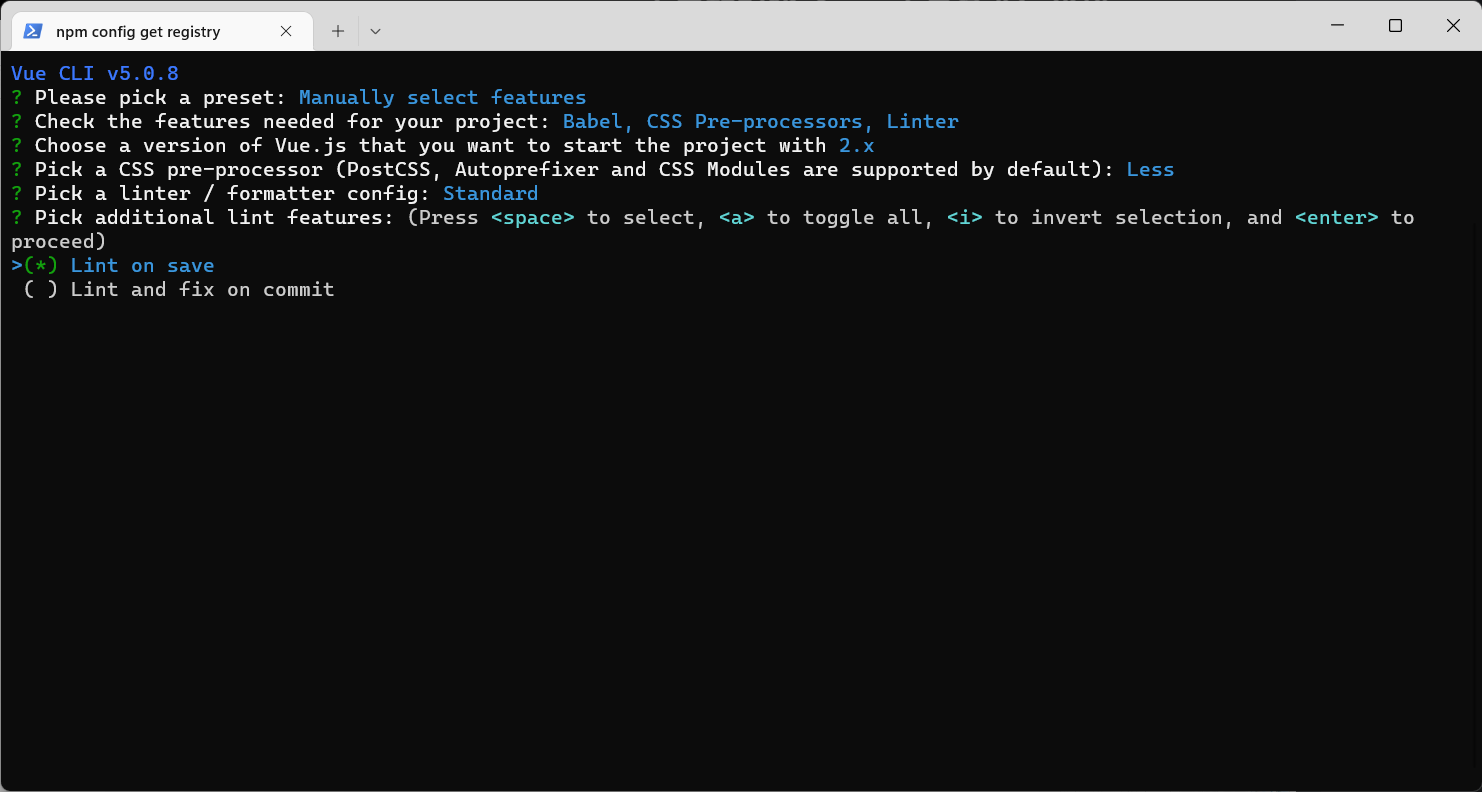
Task: Click the Linter feature text
Action: [x=922, y=121]
